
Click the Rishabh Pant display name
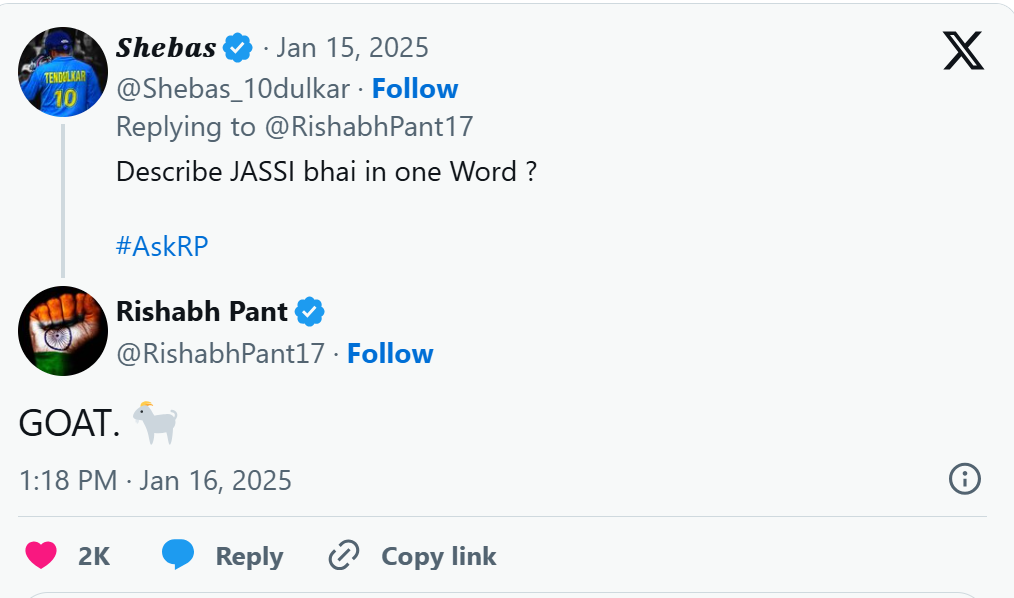click(202, 312)
